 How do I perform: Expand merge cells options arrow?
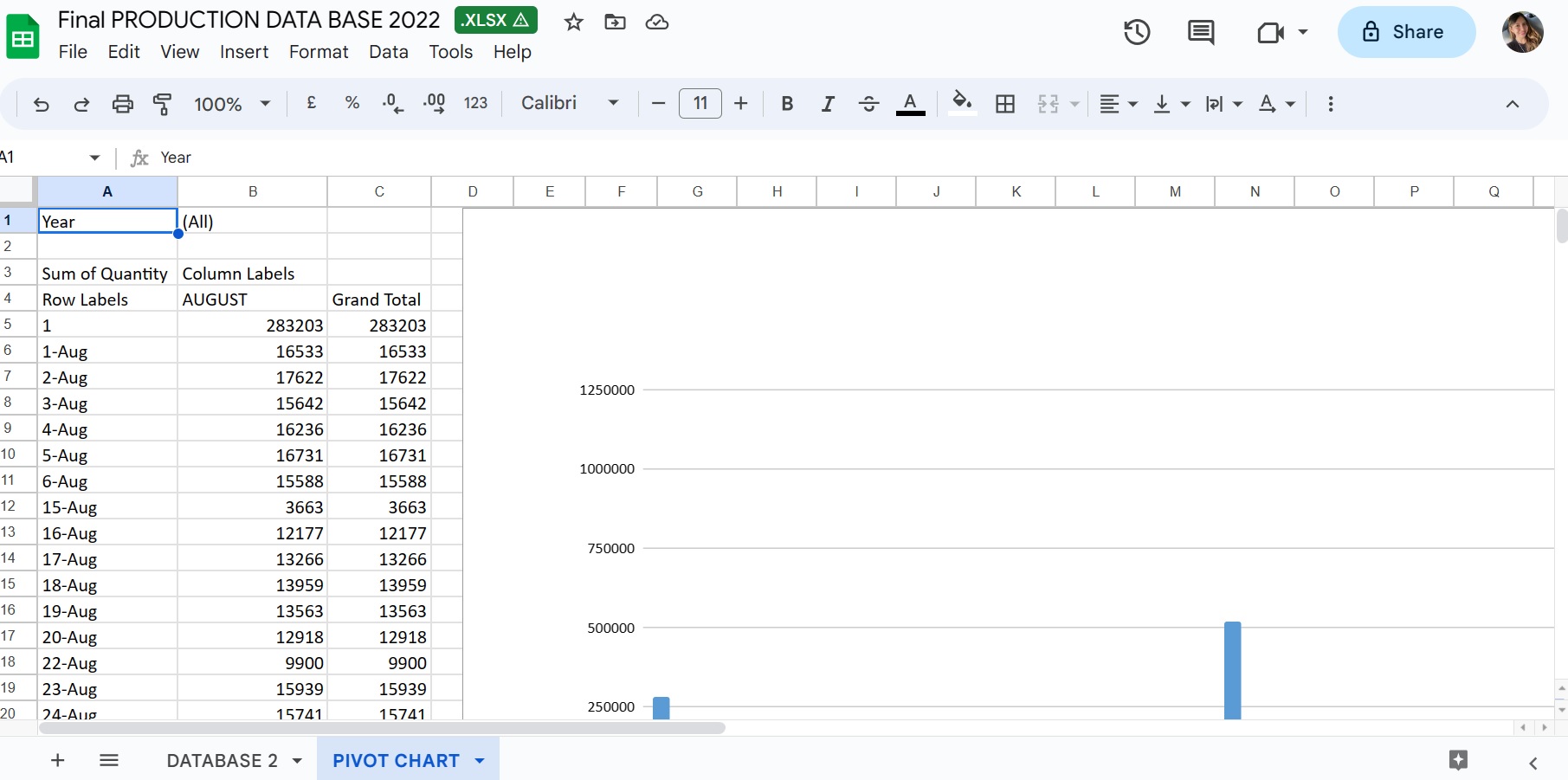(1074, 104)
